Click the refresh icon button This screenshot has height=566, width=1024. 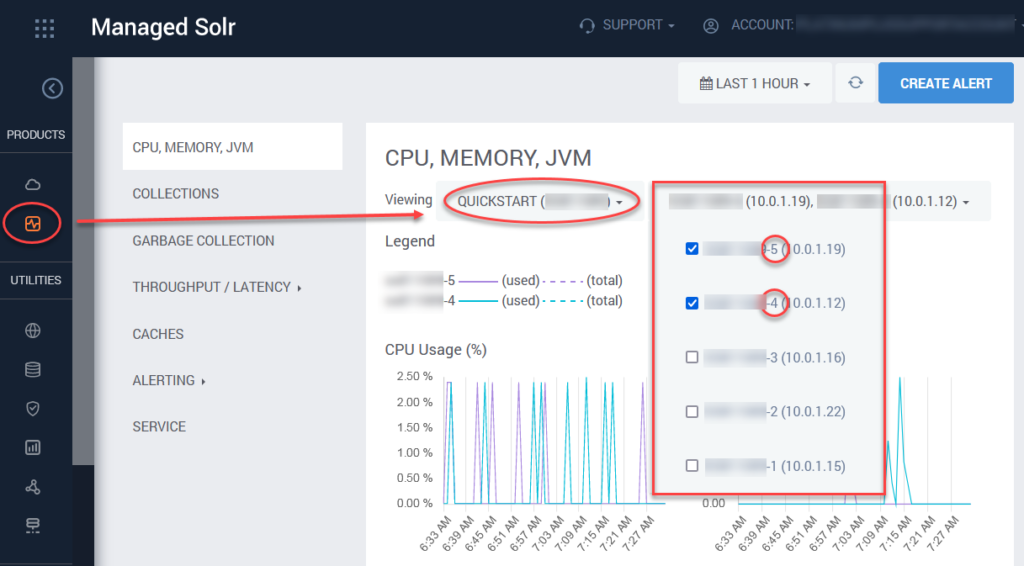856,83
